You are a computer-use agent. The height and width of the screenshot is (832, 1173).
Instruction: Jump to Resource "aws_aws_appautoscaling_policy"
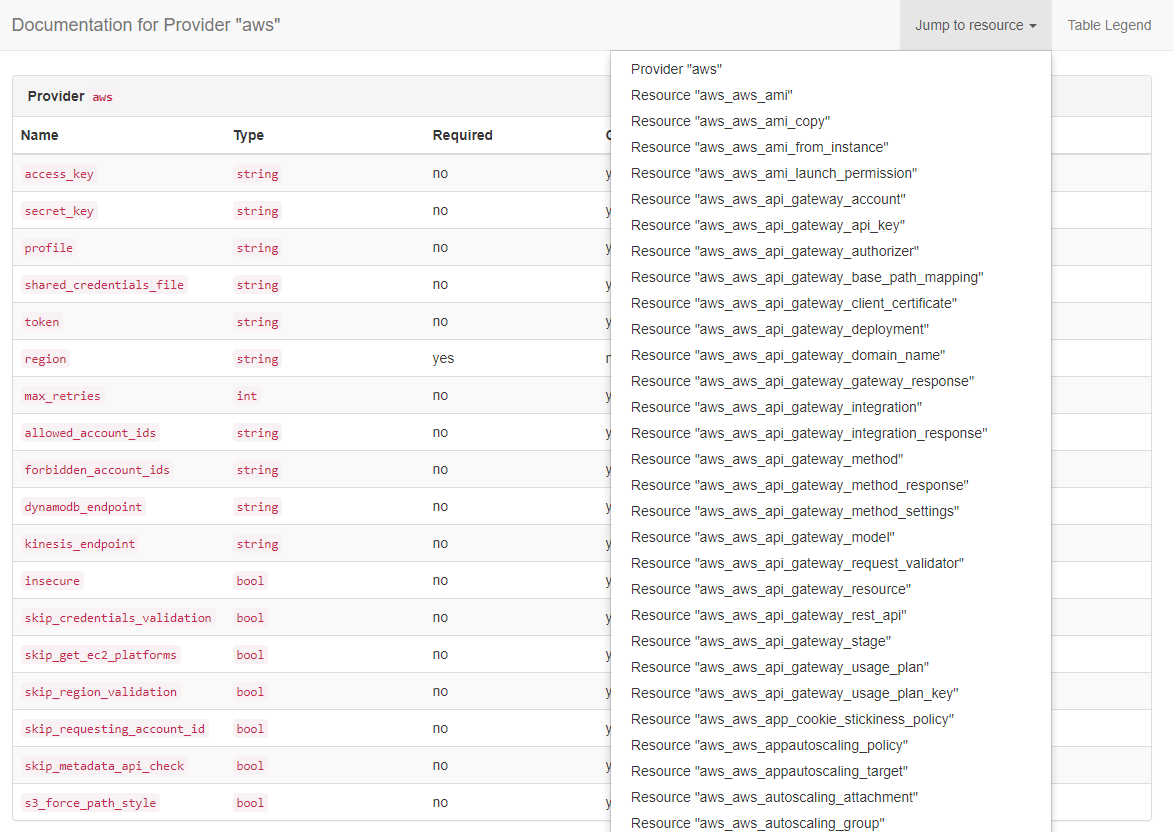click(x=830, y=745)
